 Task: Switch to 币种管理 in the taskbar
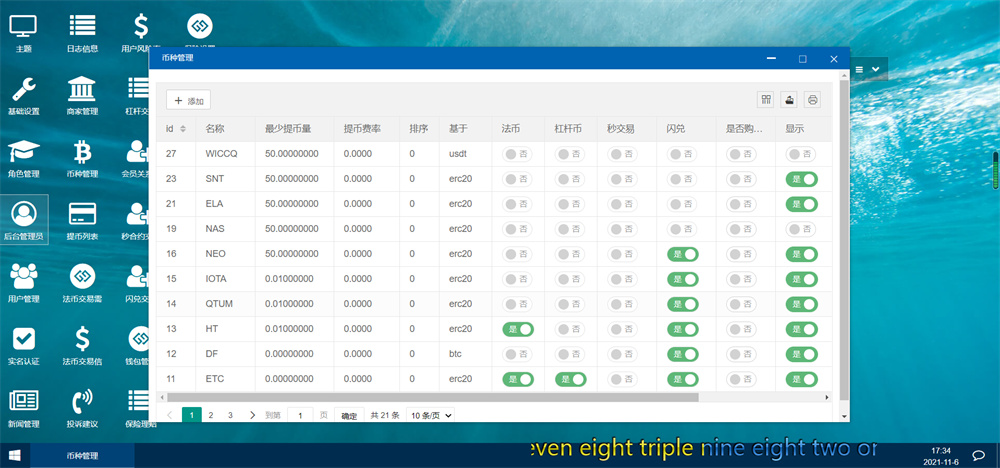(82, 456)
